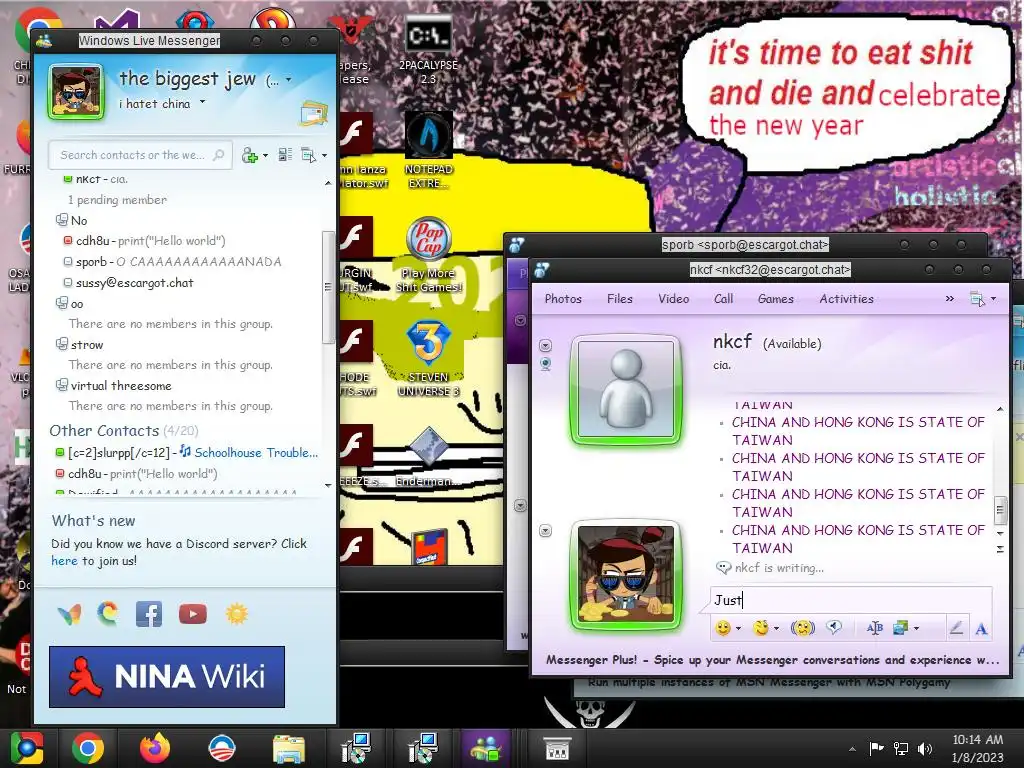Click the background picture icon in the chat toolbar
Image resolution: width=1024 pixels, height=768 pixels.
click(901, 628)
